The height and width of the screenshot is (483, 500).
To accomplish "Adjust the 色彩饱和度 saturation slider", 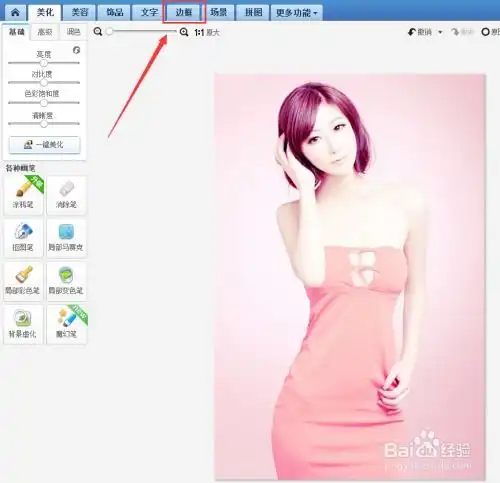I will (44, 103).
